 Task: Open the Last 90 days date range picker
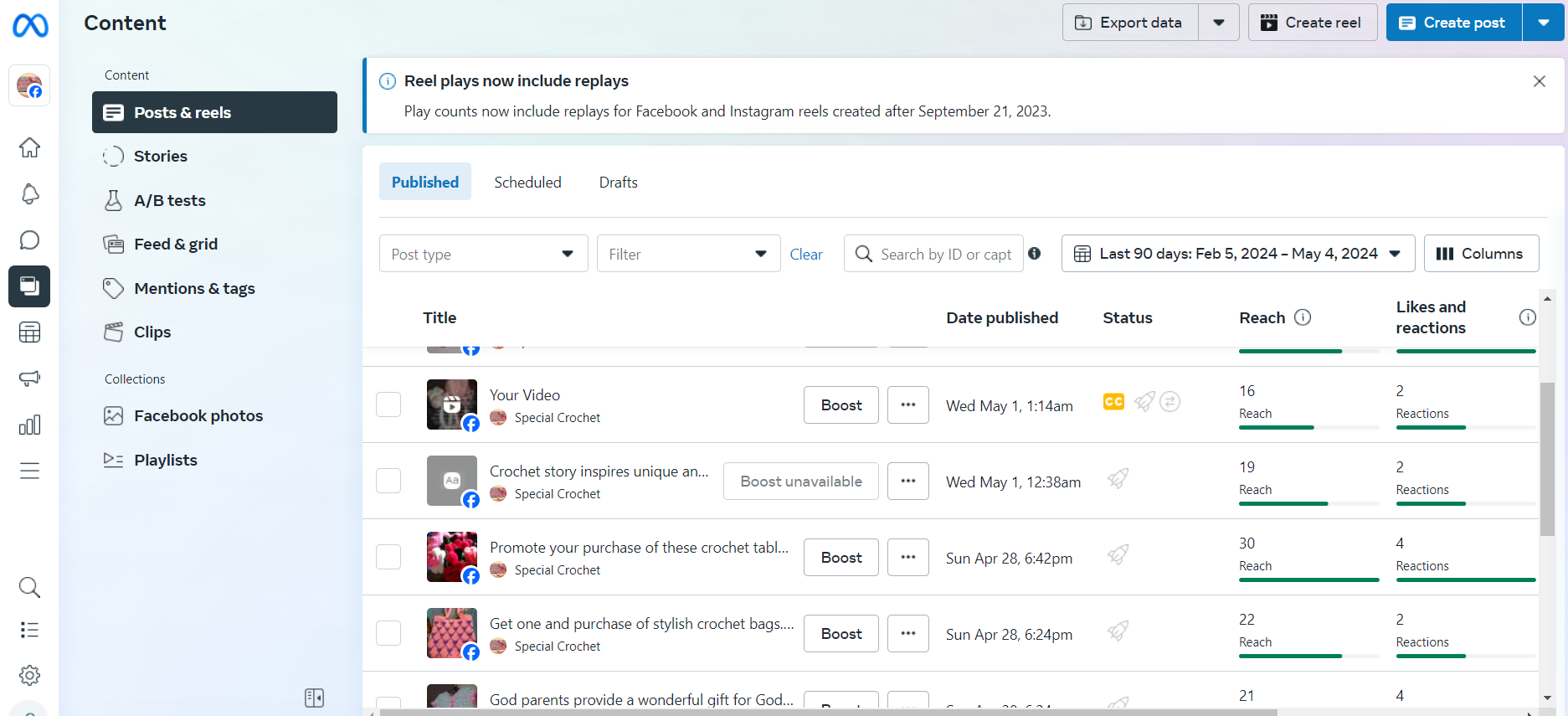[x=1237, y=254]
